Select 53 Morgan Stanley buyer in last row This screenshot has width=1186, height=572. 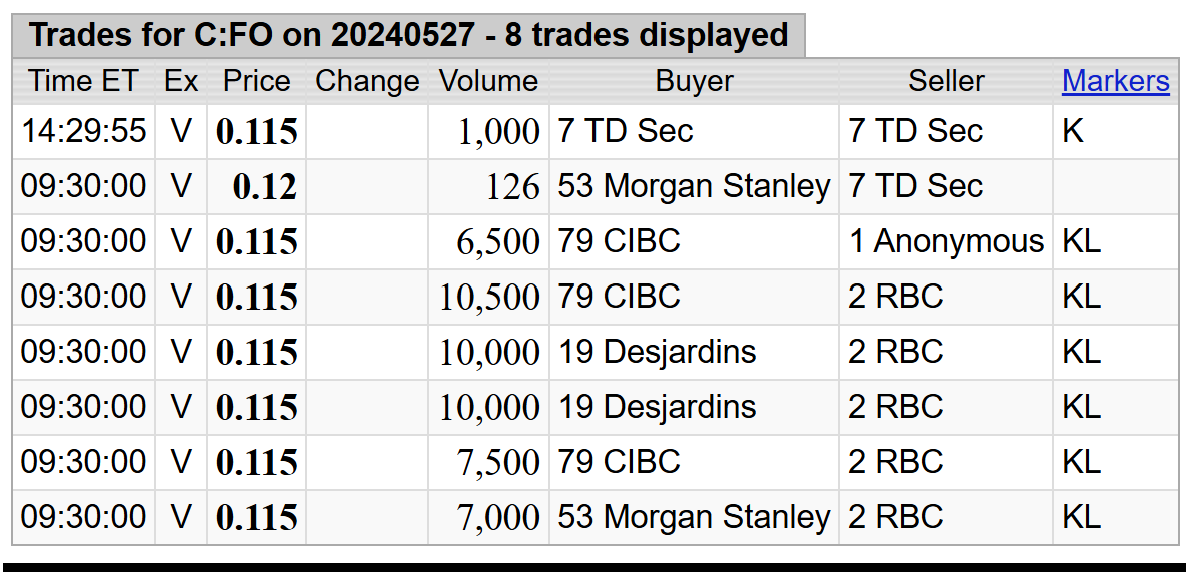pos(694,518)
